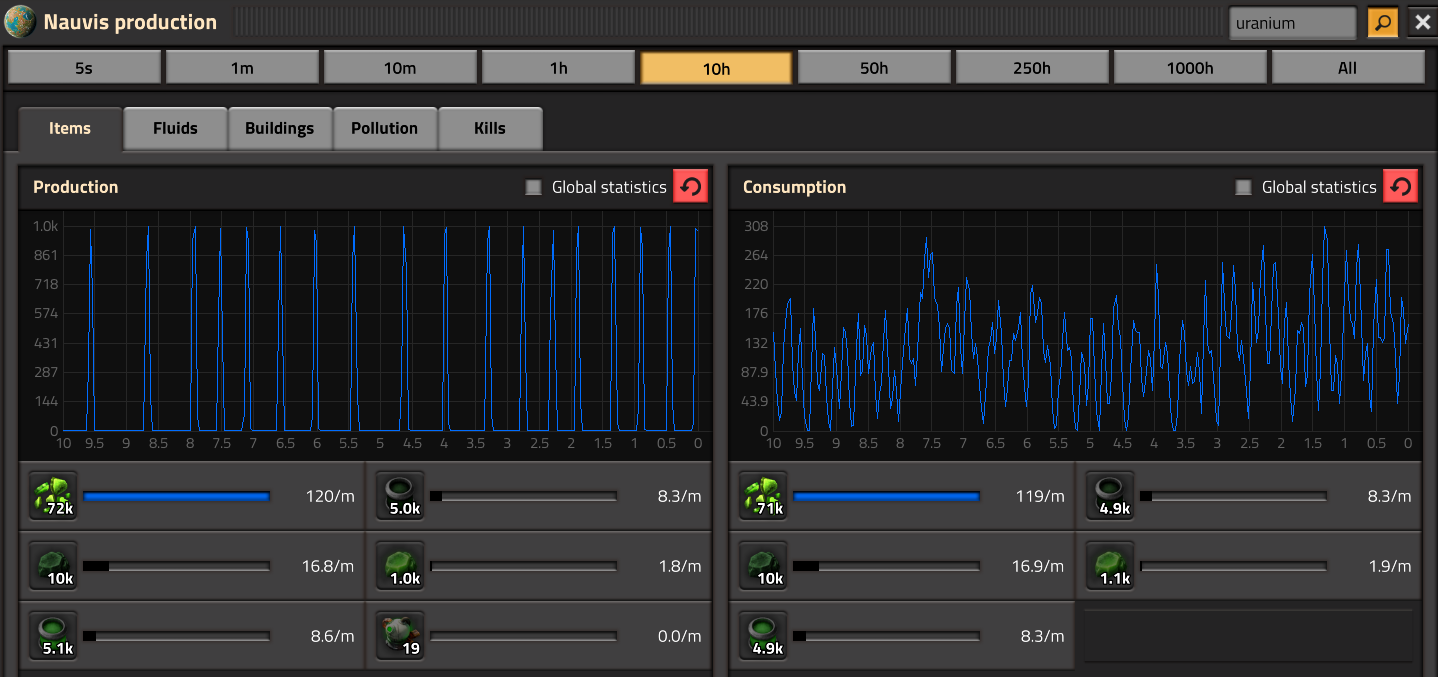This screenshot has width=1438, height=677.
Task: Click uranium-235 icon showing 1.0k produced
Action: point(400,566)
